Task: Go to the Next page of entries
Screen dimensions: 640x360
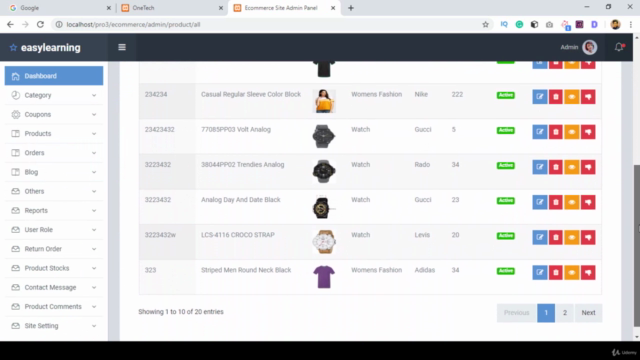Action: 588,313
